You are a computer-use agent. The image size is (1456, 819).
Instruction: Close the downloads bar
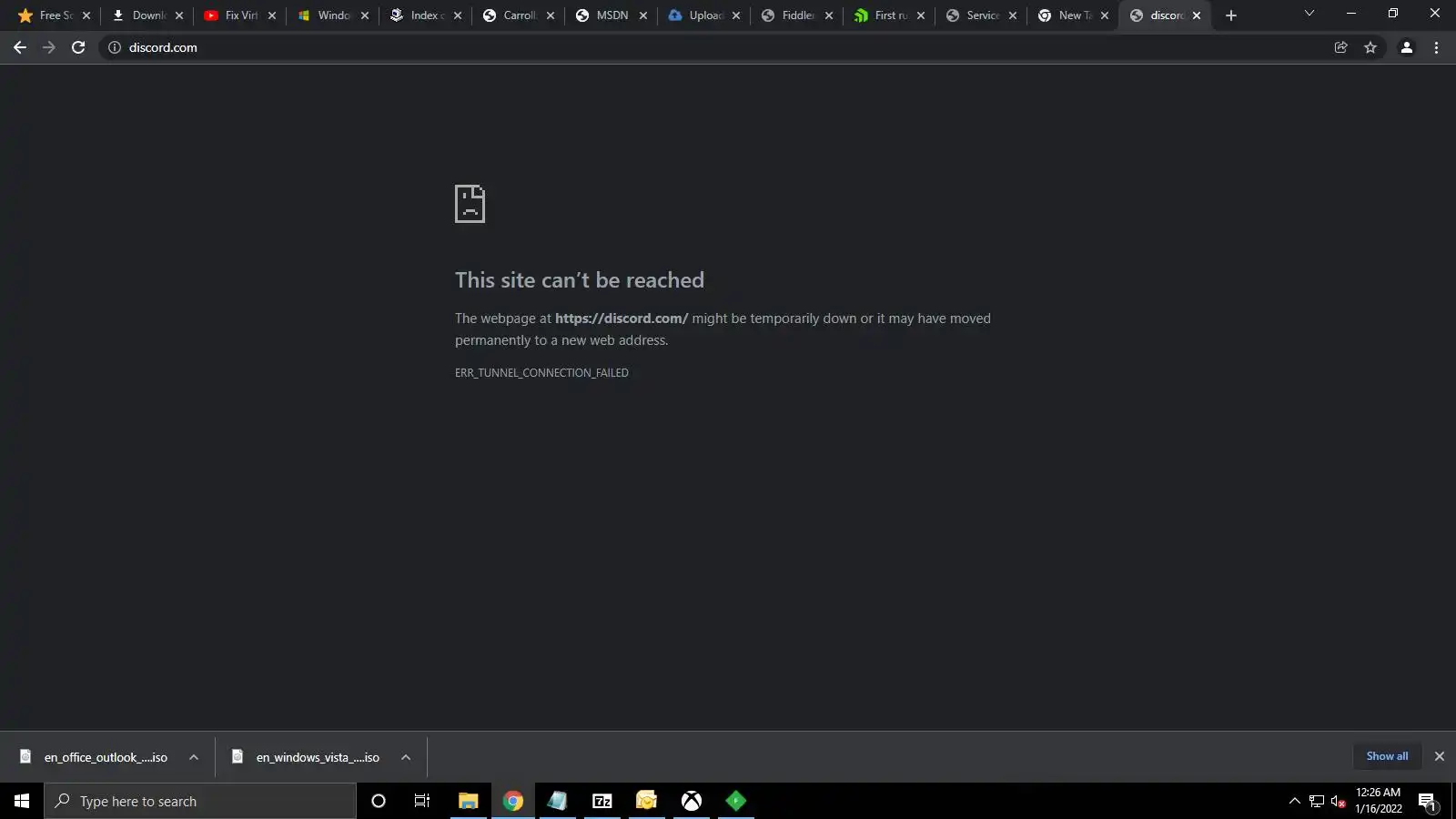pos(1440,756)
